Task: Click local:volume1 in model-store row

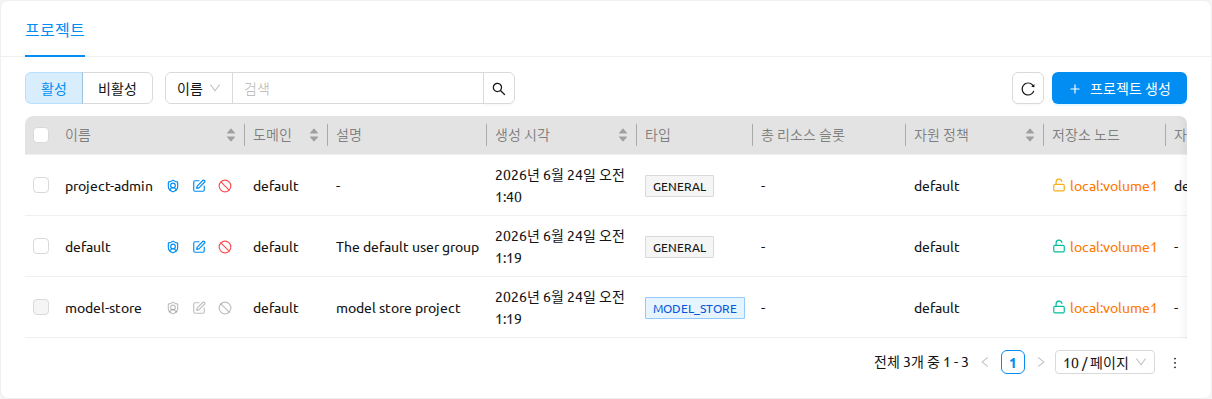Action: [x=1113, y=308]
